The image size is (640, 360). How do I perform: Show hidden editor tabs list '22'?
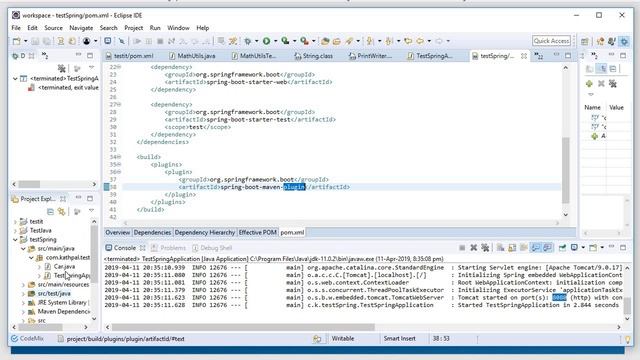(x=539, y=56)
